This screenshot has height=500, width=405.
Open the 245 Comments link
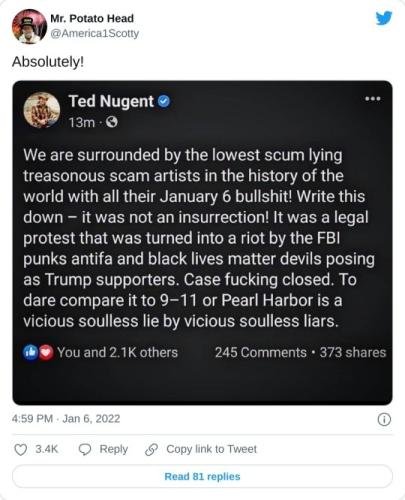point(261,352)
